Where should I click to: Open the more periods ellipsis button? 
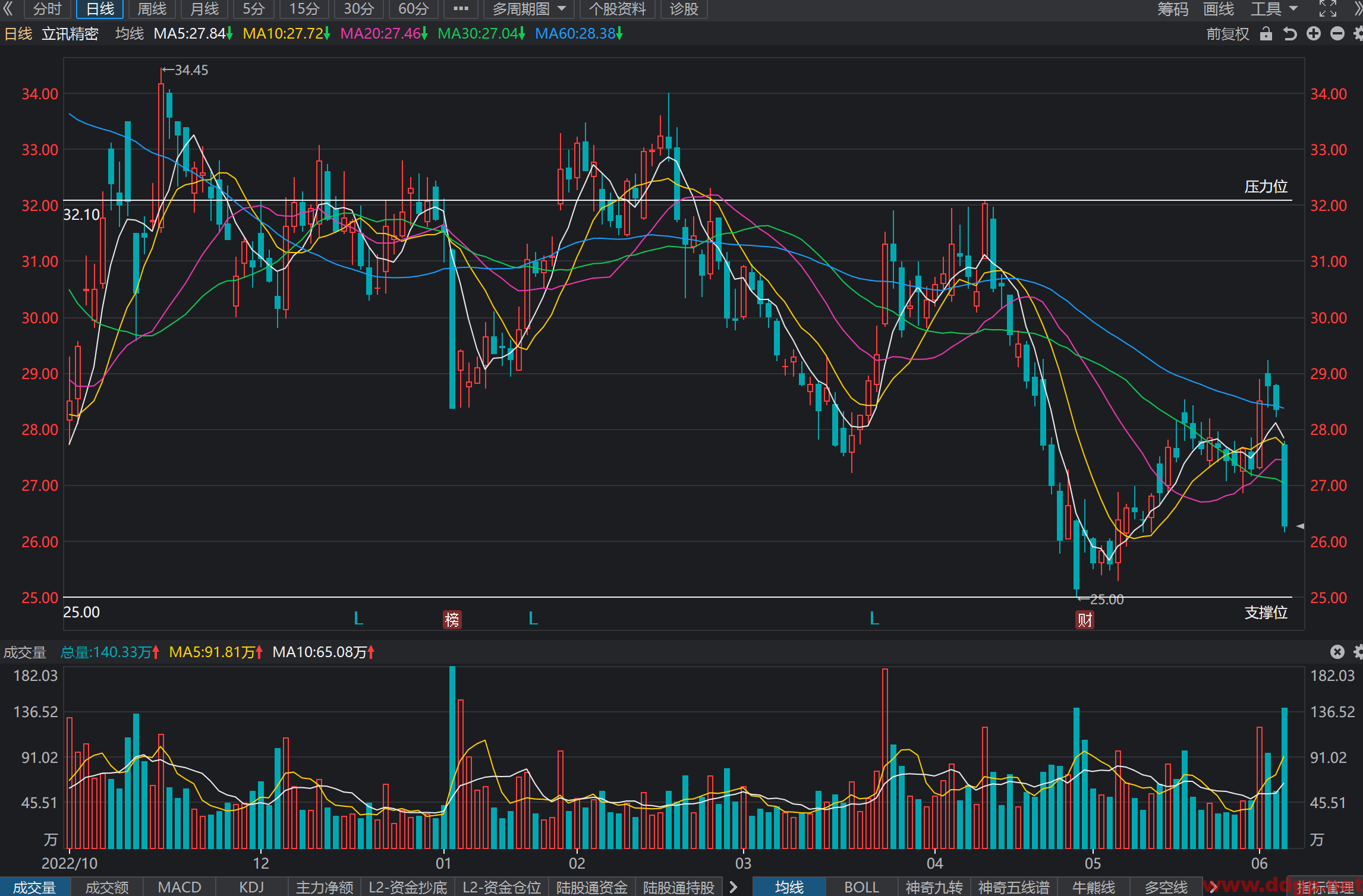point(461,9)
